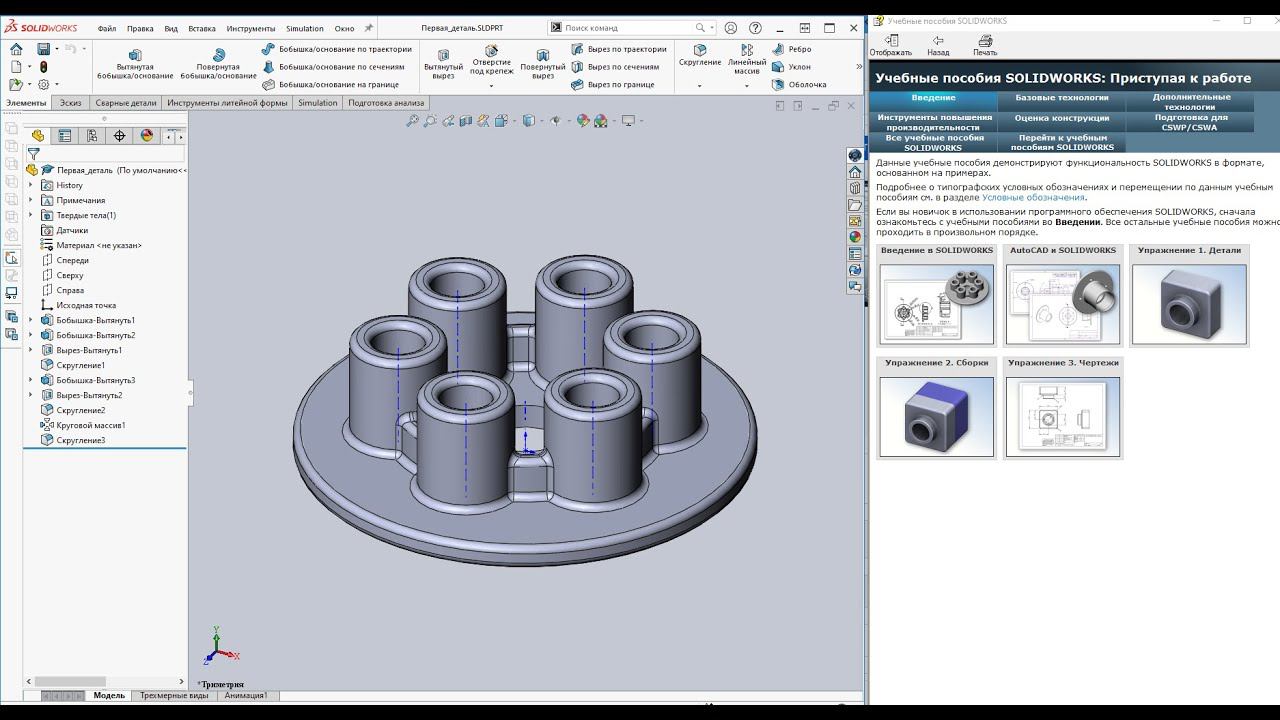Screen dimensions: 1280x720
Task: Select the Линейный массив tool
Action: pyautogui.click(x=747, y=58)
